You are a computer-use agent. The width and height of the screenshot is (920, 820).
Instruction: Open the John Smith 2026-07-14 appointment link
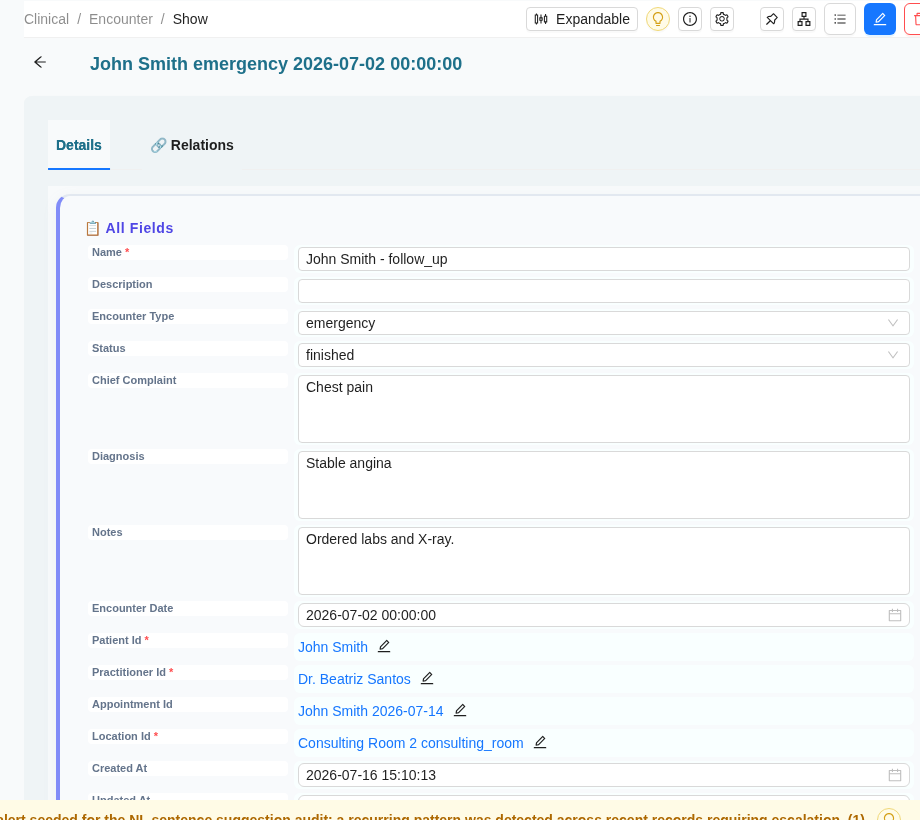[x=371, y=711]
